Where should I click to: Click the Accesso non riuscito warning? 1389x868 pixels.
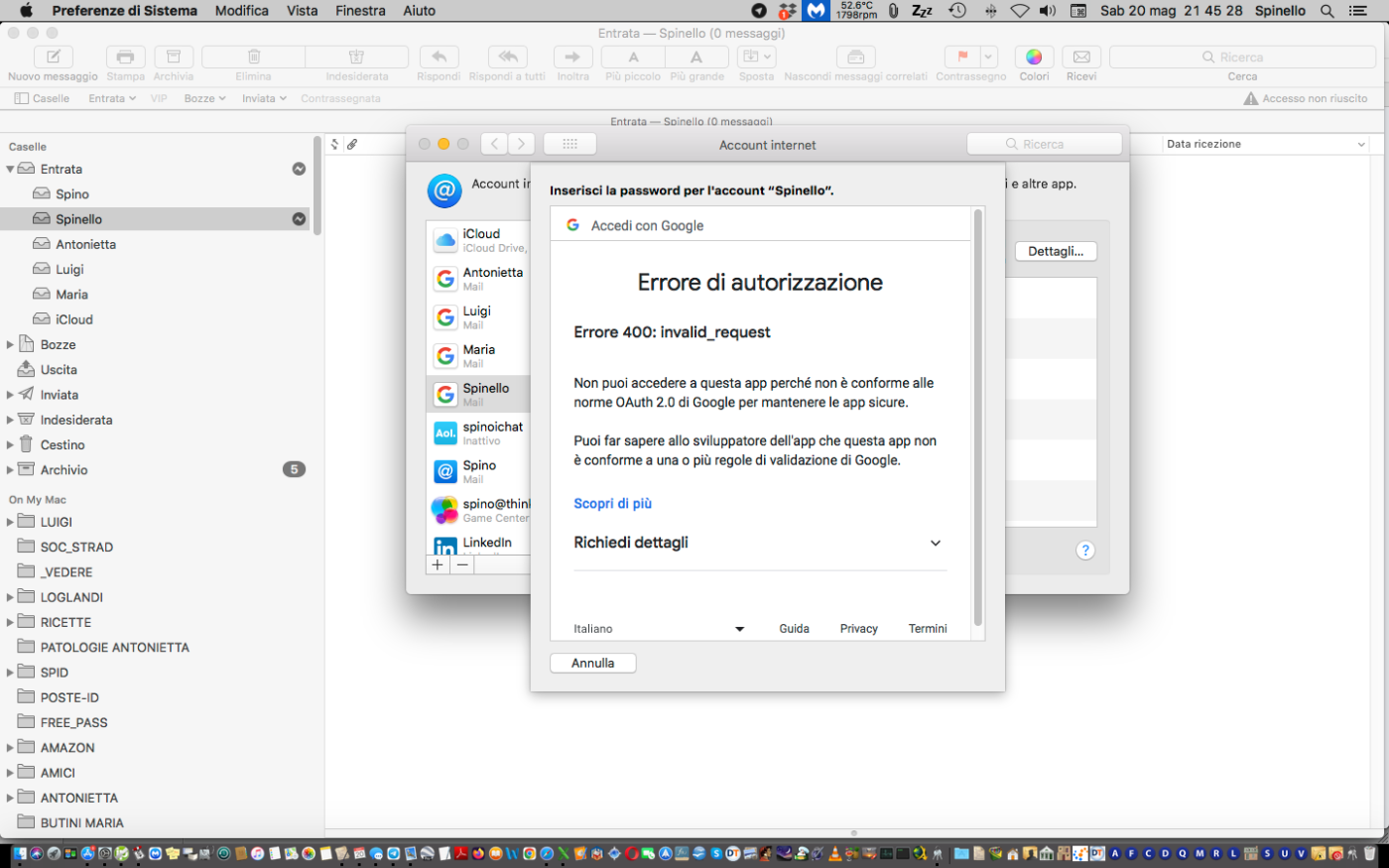tap(1306, 98)
